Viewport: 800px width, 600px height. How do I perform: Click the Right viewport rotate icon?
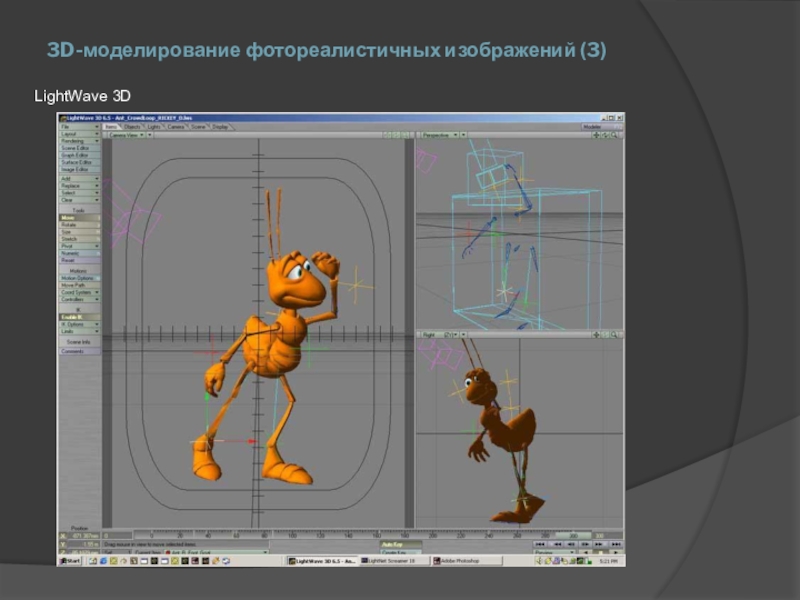(x=605, y=335)
